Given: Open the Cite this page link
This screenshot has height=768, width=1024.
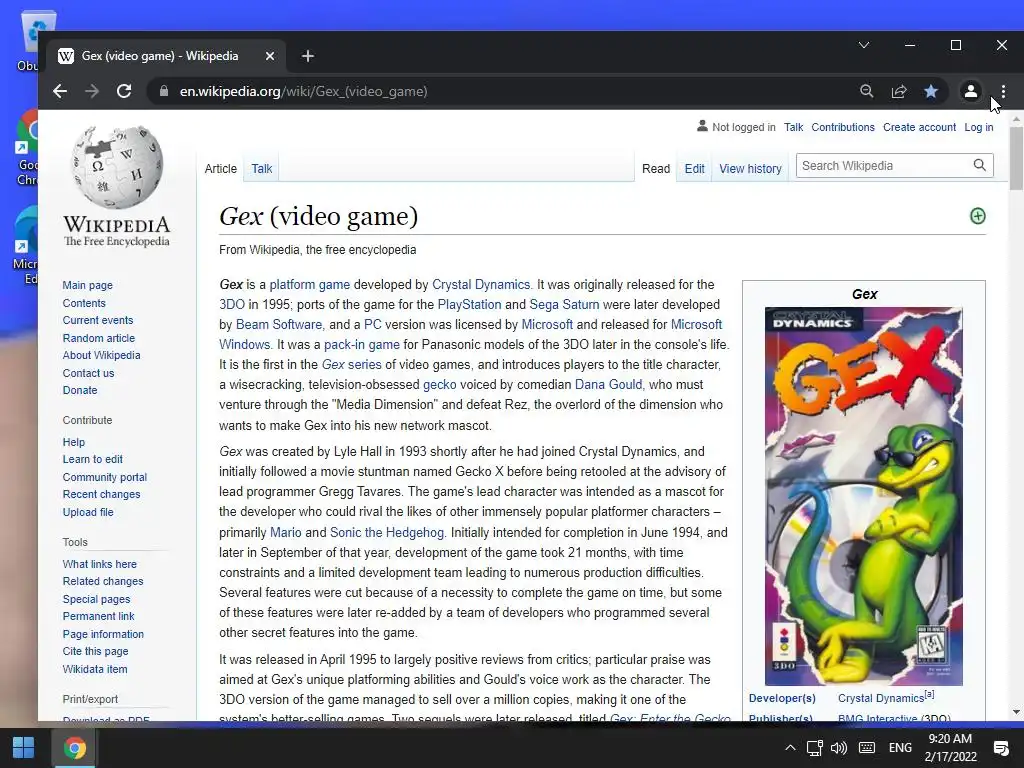Looking at the screenshot, I should tap(95, 651).
